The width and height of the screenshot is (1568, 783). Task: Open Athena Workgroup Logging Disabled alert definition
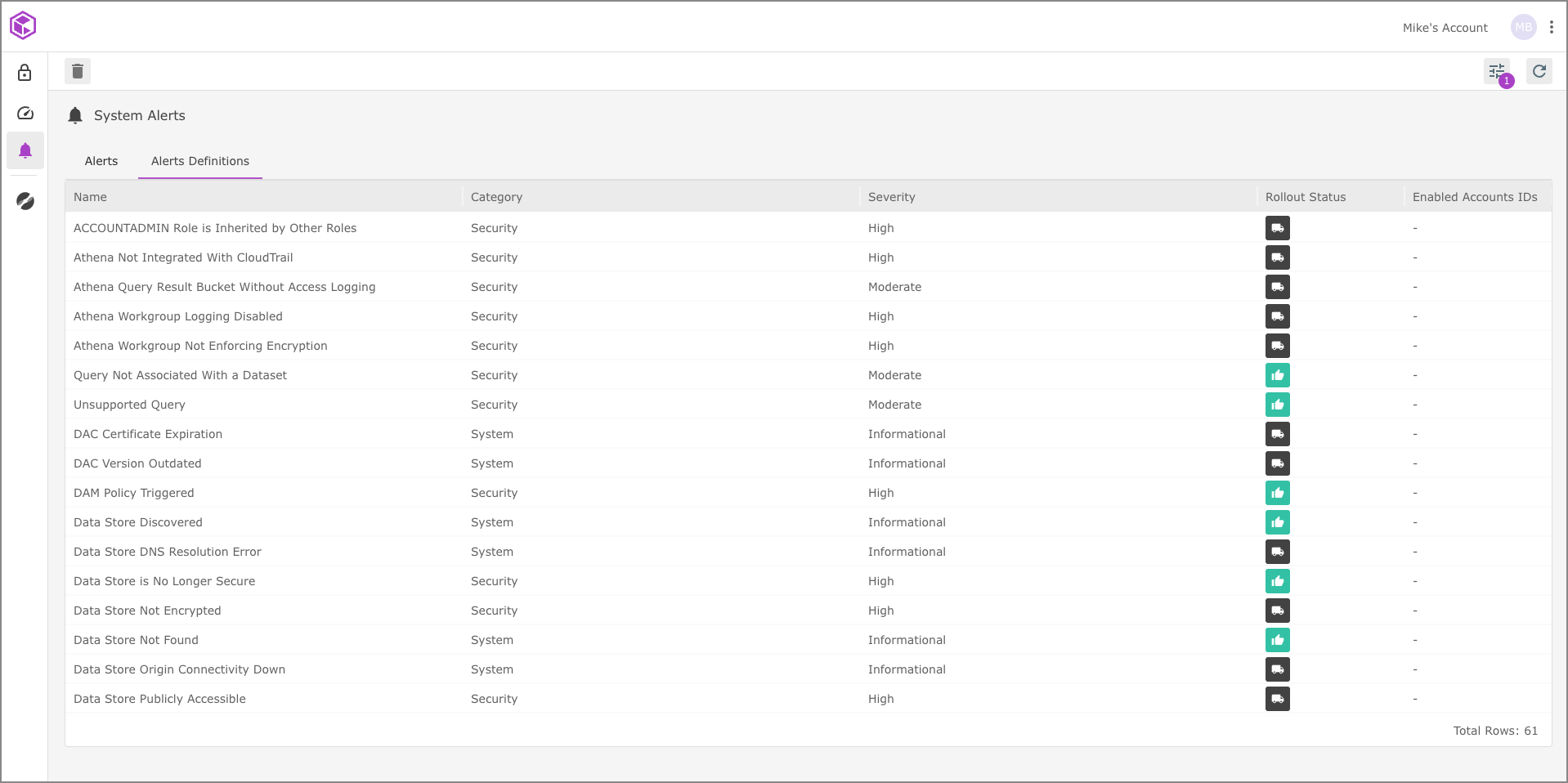(x=178, y=316)
